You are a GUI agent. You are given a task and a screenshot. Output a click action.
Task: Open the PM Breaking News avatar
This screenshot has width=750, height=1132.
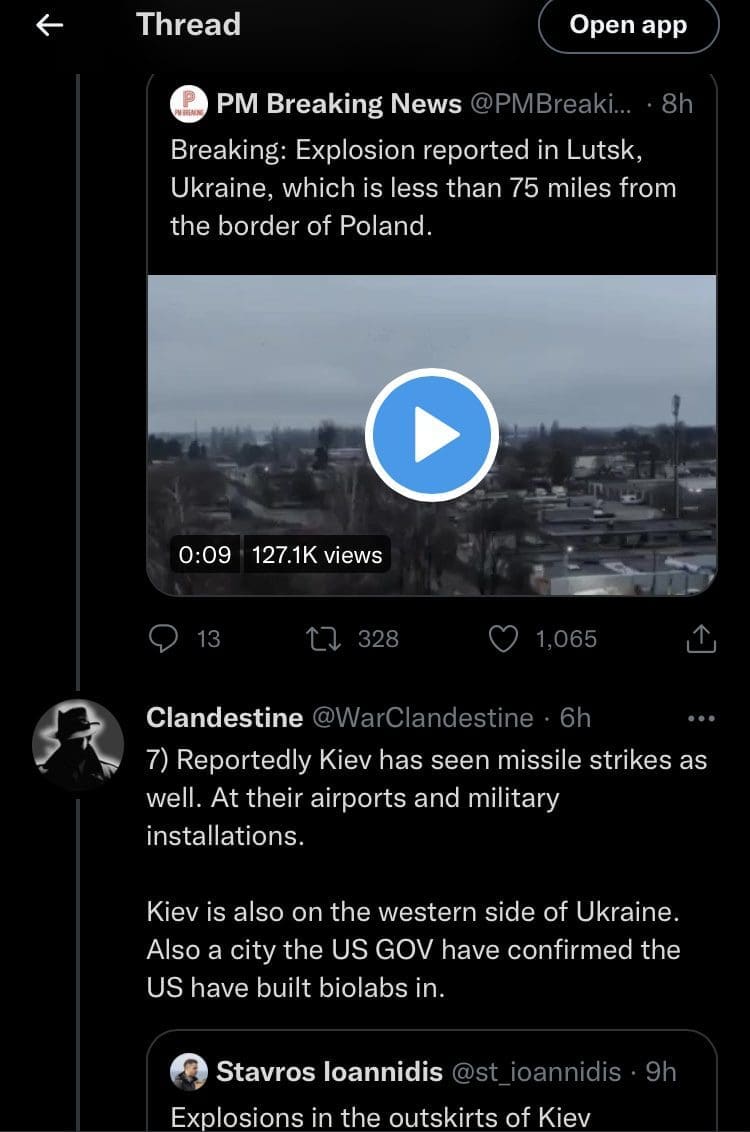coord(189,103)
